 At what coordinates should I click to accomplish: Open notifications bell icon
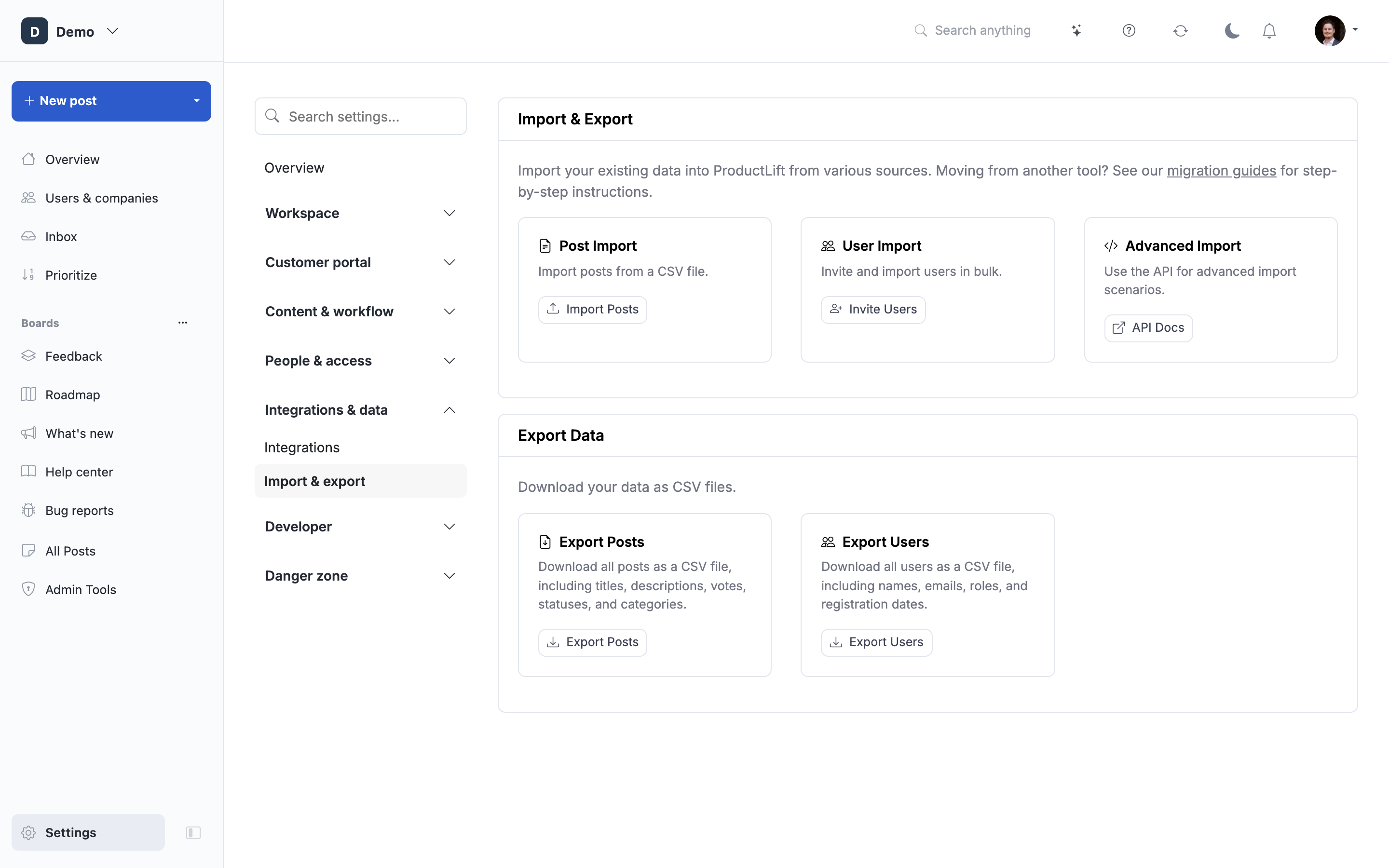pos(1269,30)
